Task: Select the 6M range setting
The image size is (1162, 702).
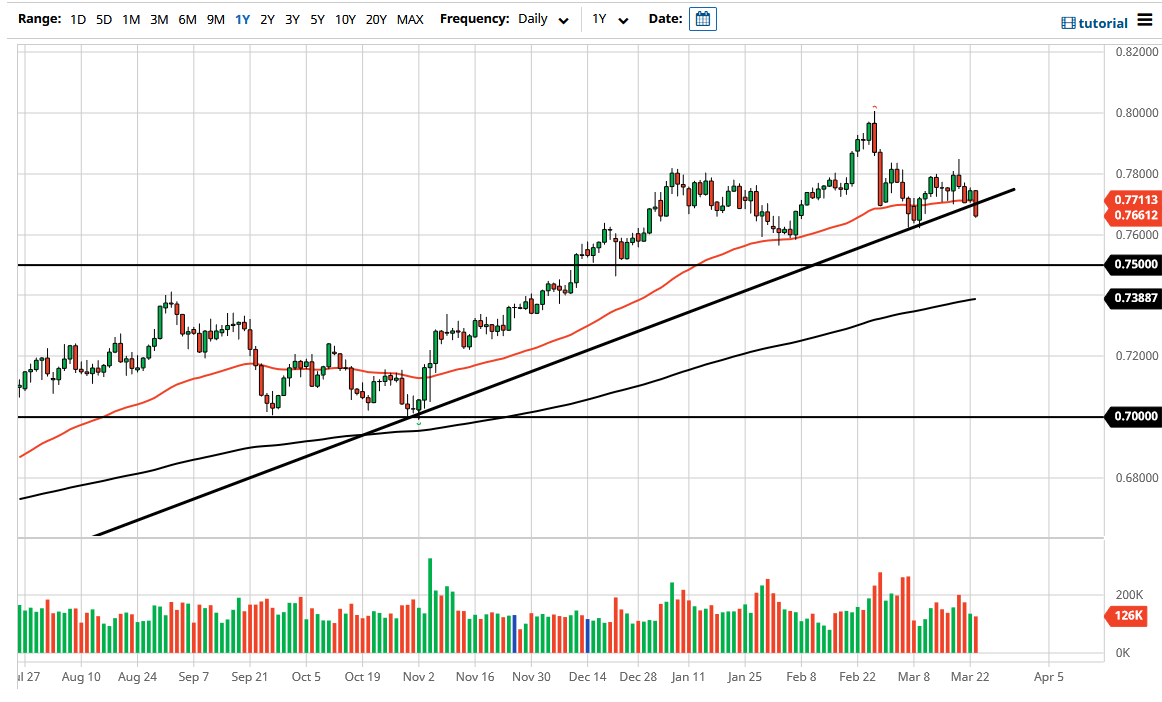Action: point(186,19)
